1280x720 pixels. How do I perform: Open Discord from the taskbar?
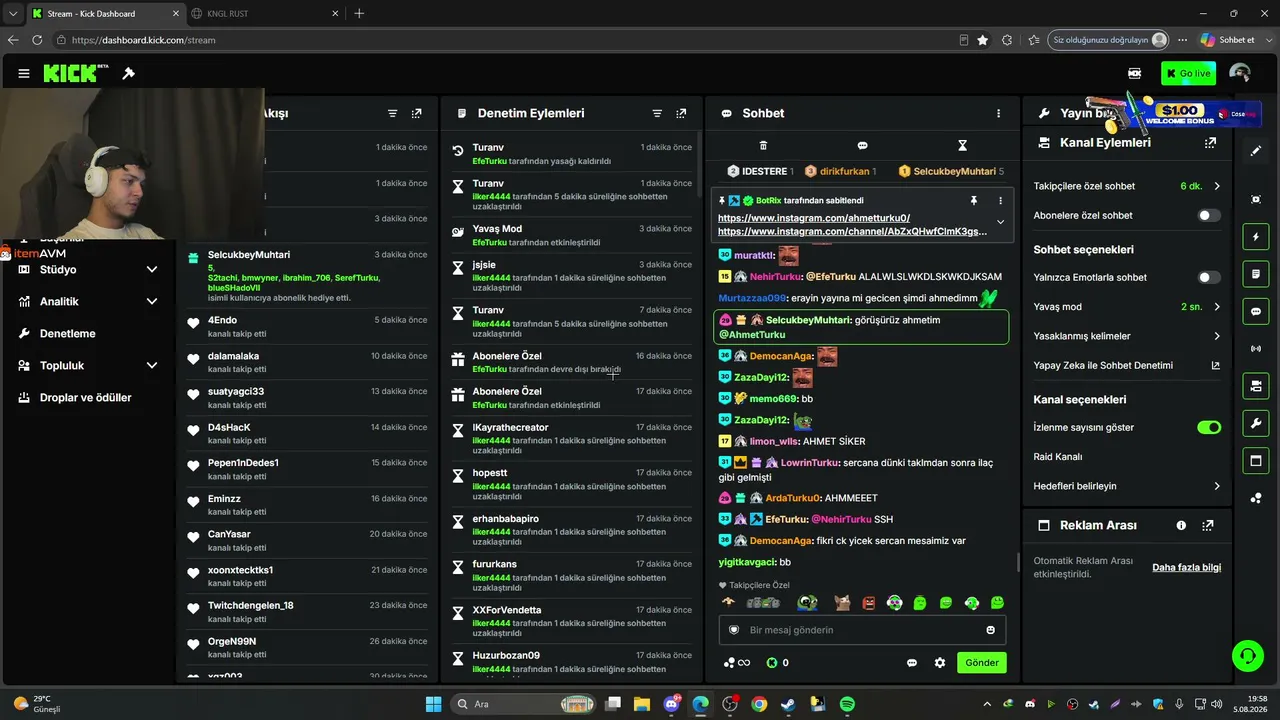671,704
